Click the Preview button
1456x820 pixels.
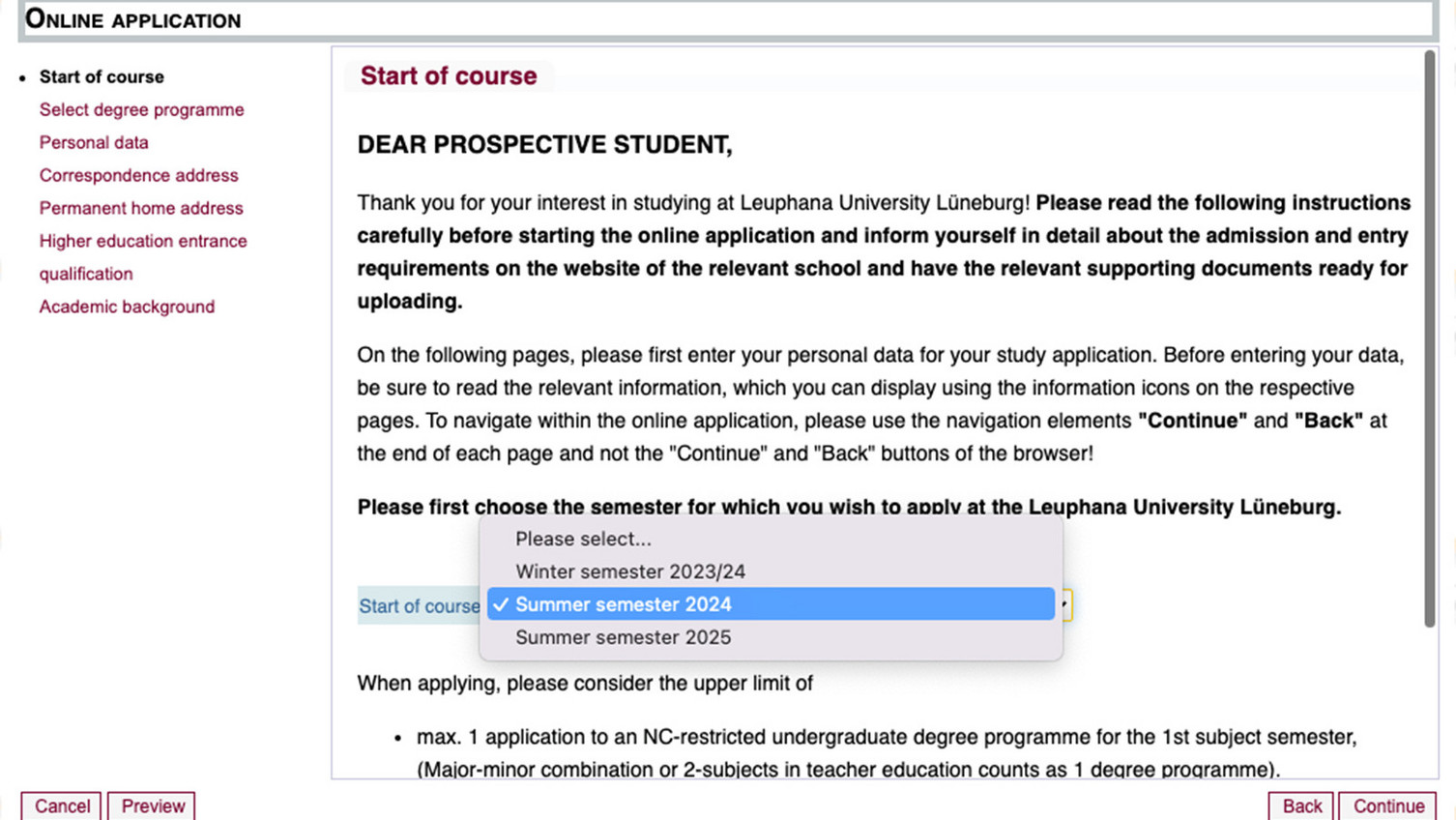[152, 806]
